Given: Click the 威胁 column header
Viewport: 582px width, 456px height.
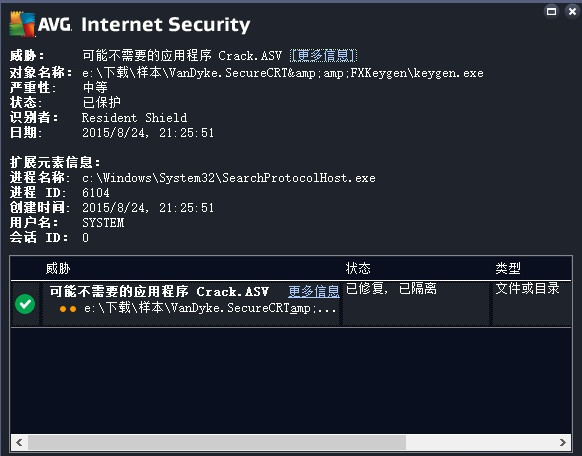Looking at the screenshot, I should pyautogui.click(x=58, y=268).
